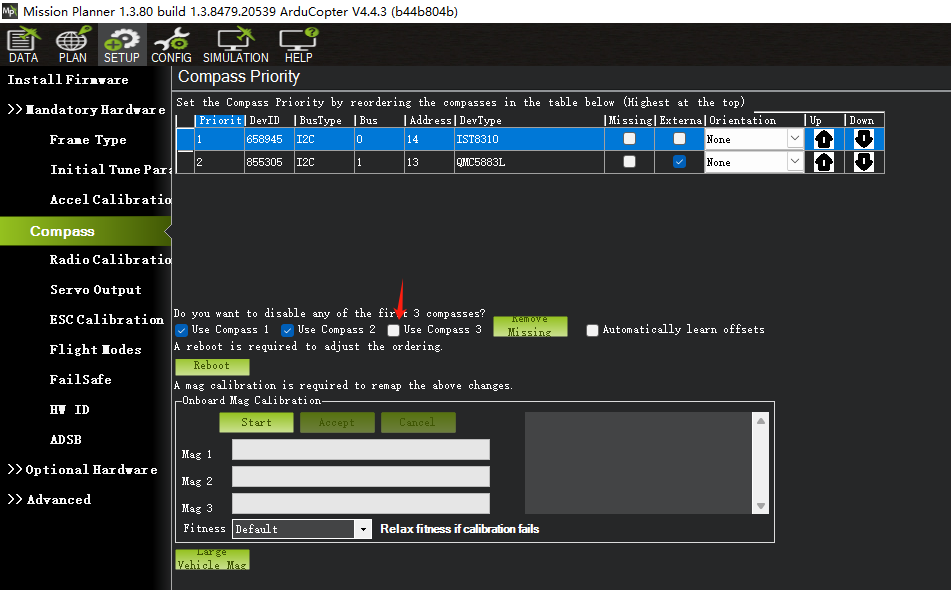Open the DATA flight view
Viewport: 951px width, 590px height.
22,44
